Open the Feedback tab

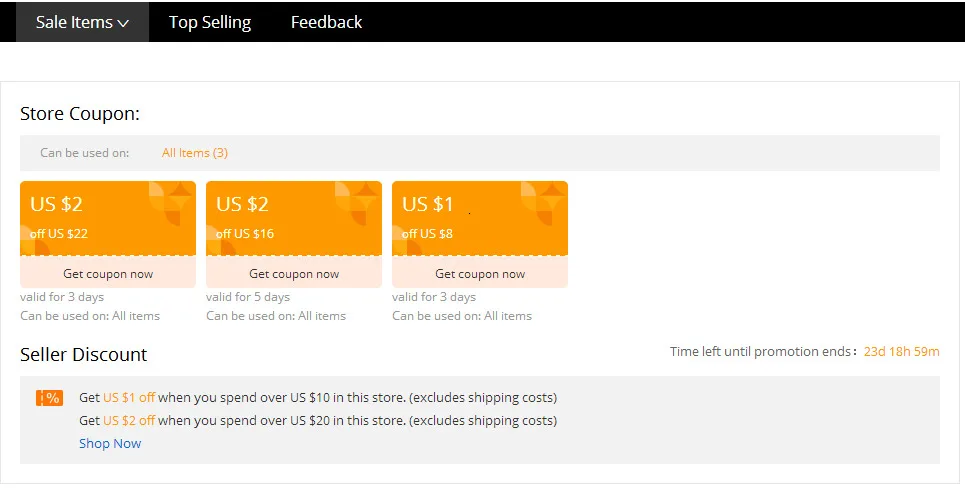click(x=326, y=22)
